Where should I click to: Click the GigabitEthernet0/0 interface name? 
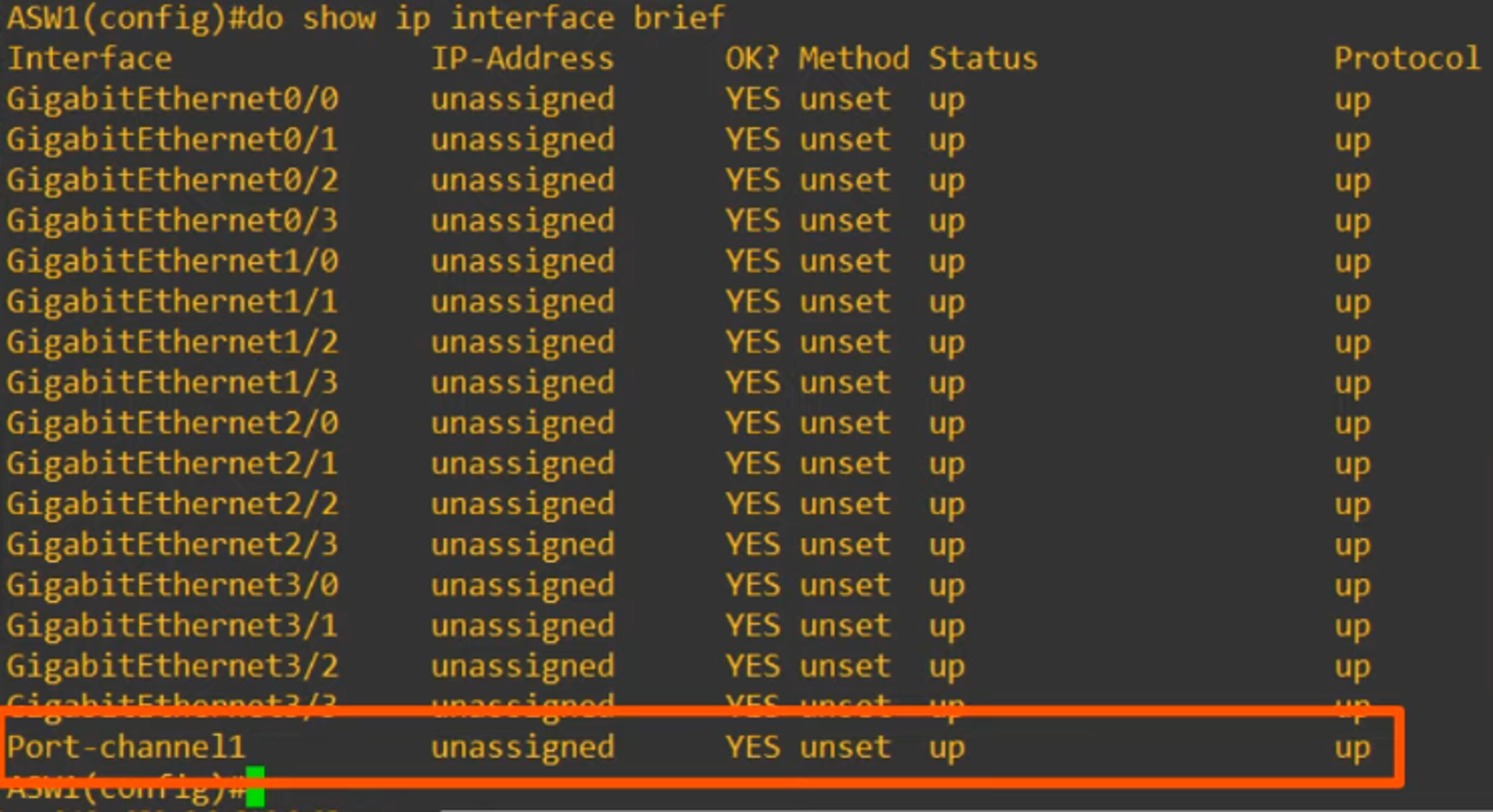(x=172, y=99)
